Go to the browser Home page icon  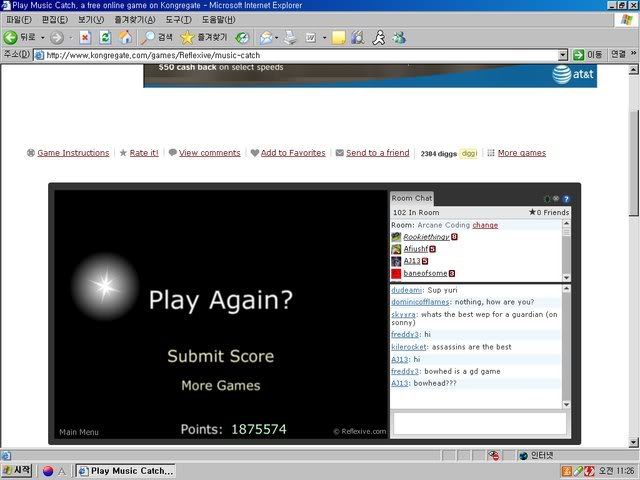[125, 37]
